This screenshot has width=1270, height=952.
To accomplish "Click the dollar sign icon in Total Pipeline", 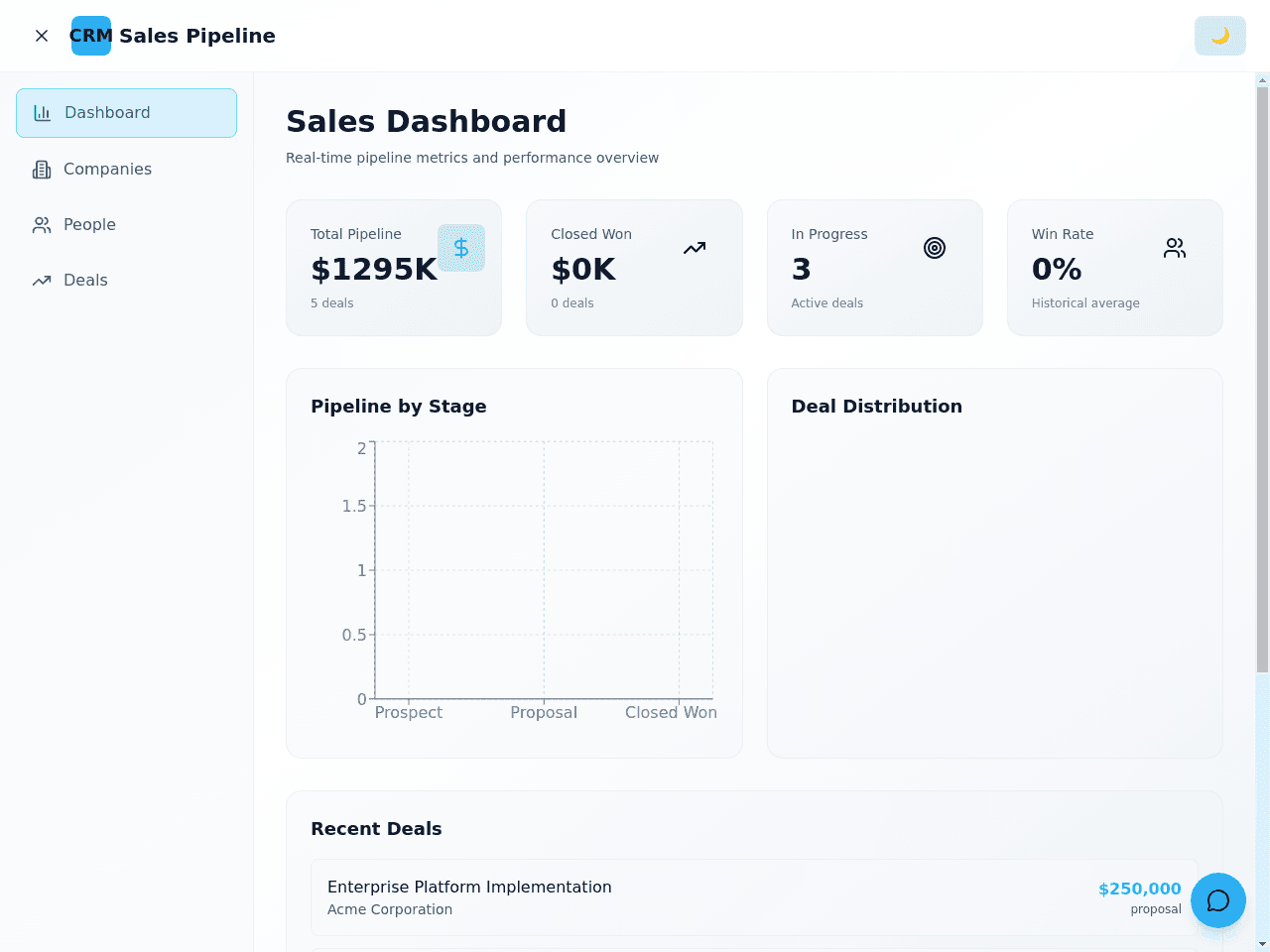I will [461, 248].
